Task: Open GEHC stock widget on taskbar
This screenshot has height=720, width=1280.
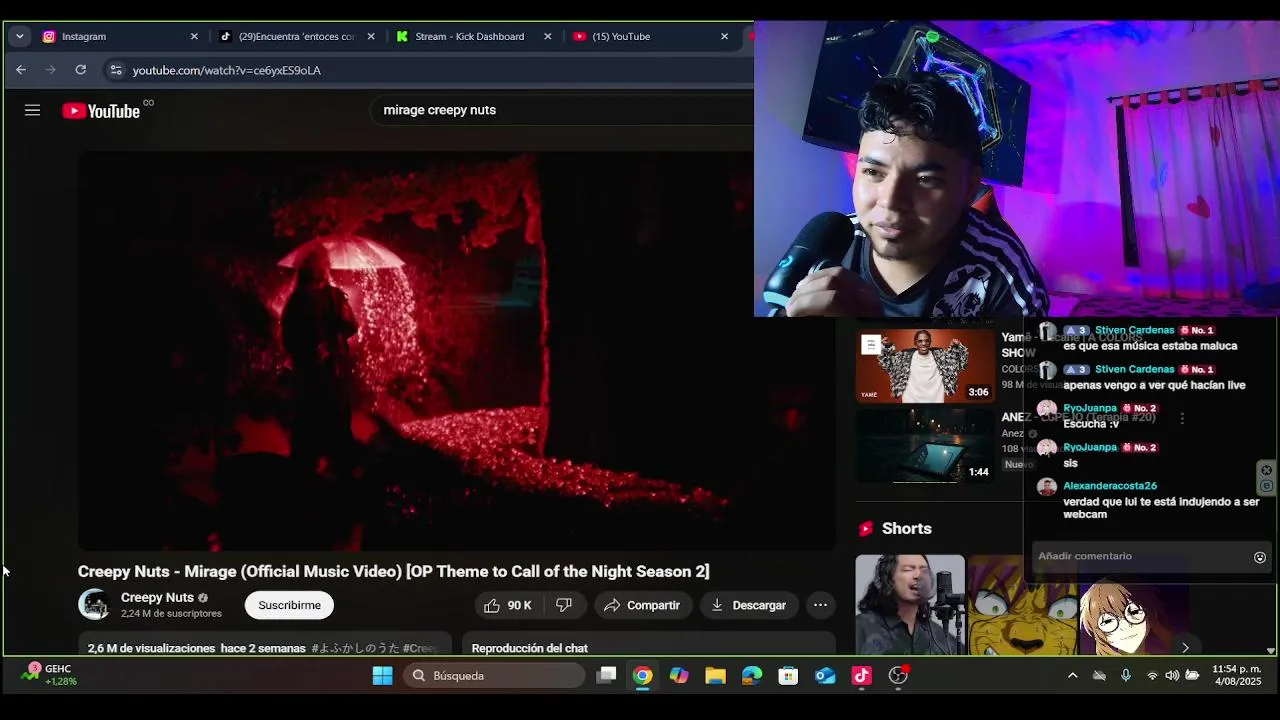Action: tap(50, 675)
